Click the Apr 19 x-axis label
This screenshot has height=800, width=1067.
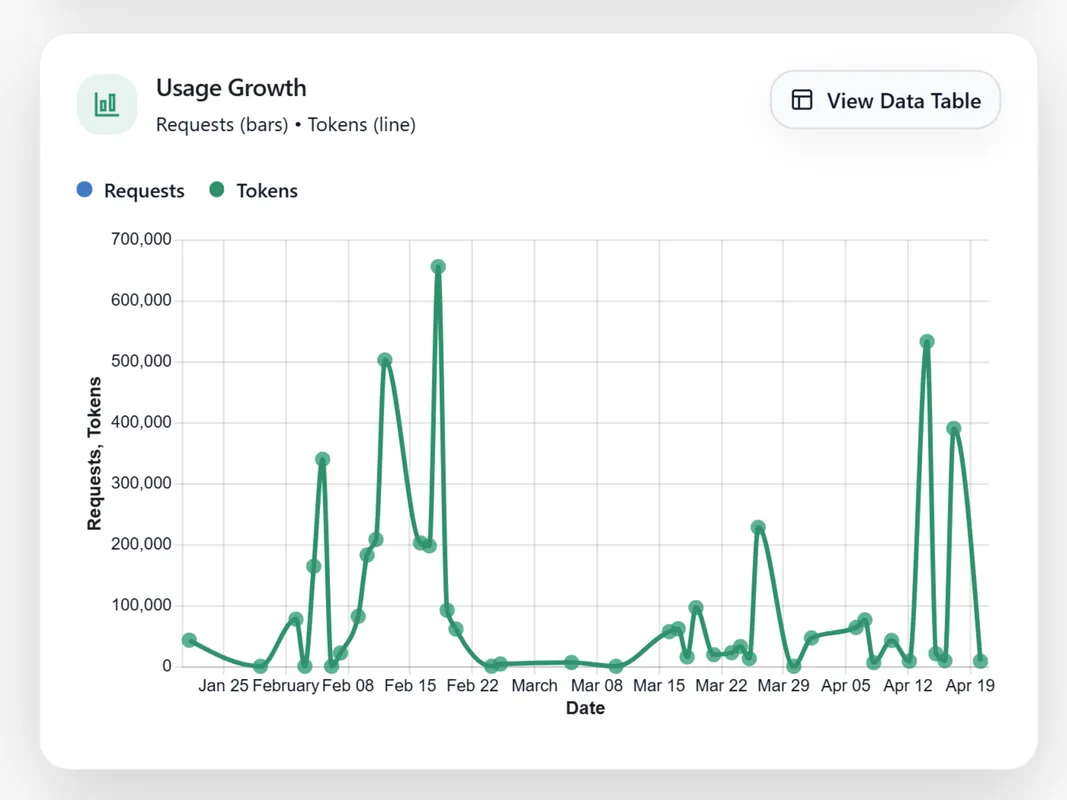970,685
